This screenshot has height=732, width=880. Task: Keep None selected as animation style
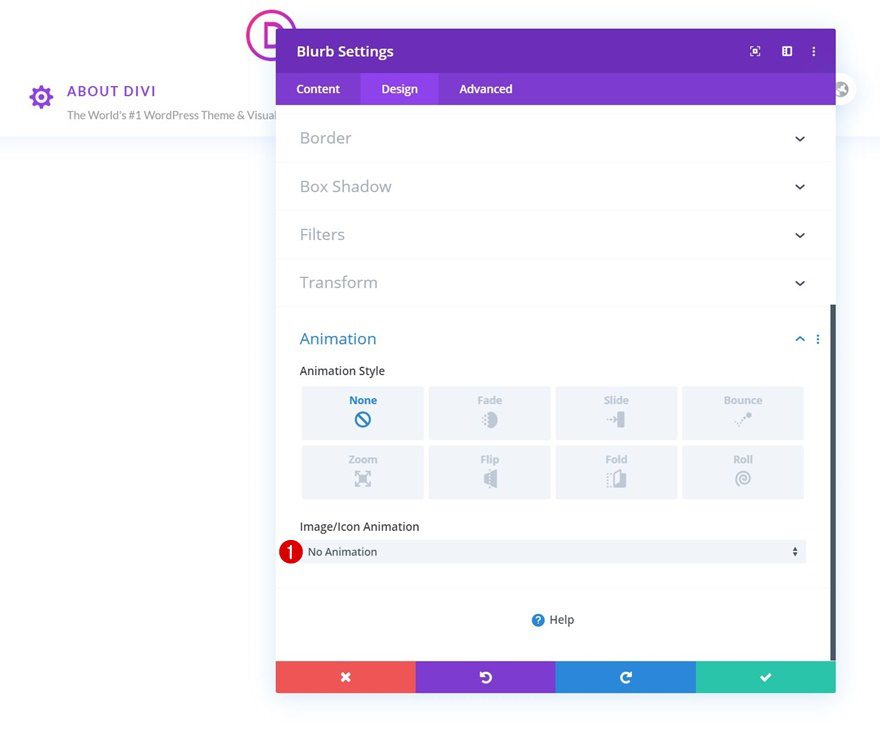pyautogui.click(x=362, y=412)
